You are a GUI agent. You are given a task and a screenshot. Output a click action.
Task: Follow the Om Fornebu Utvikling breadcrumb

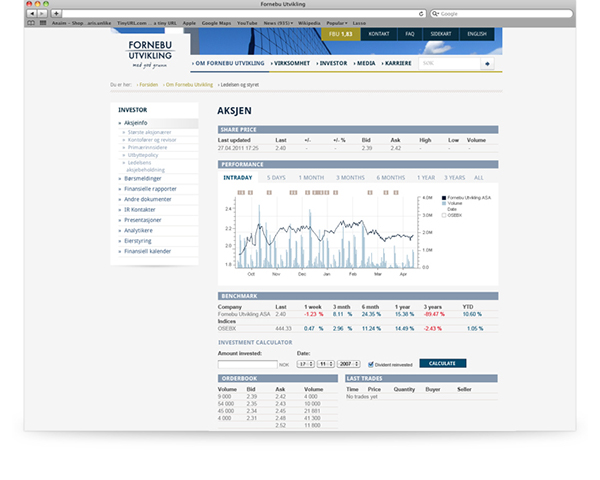[189, 85]
